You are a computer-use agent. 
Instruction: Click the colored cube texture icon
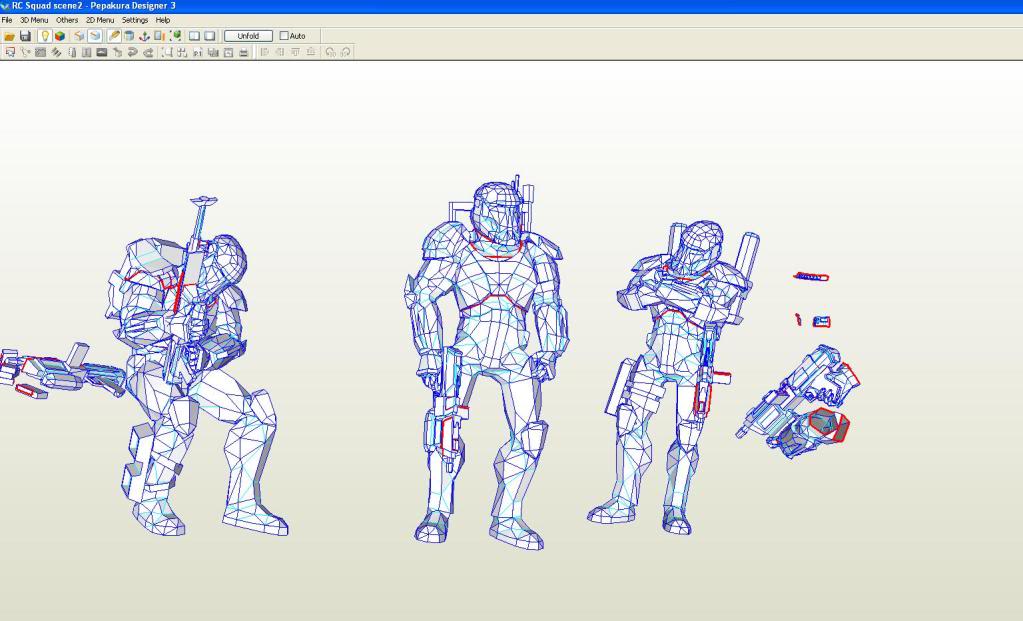click(59, 36)
